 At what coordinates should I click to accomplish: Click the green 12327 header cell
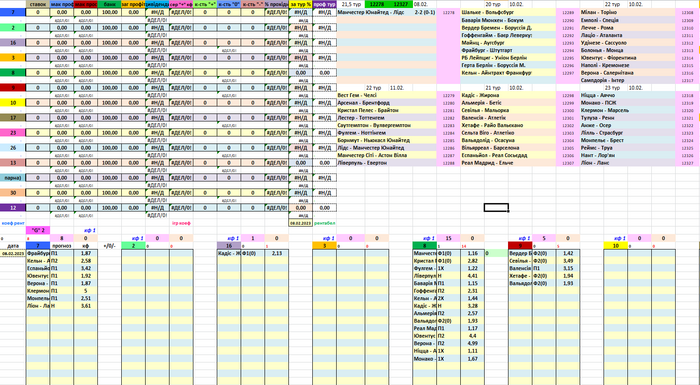tap(400, 4)
